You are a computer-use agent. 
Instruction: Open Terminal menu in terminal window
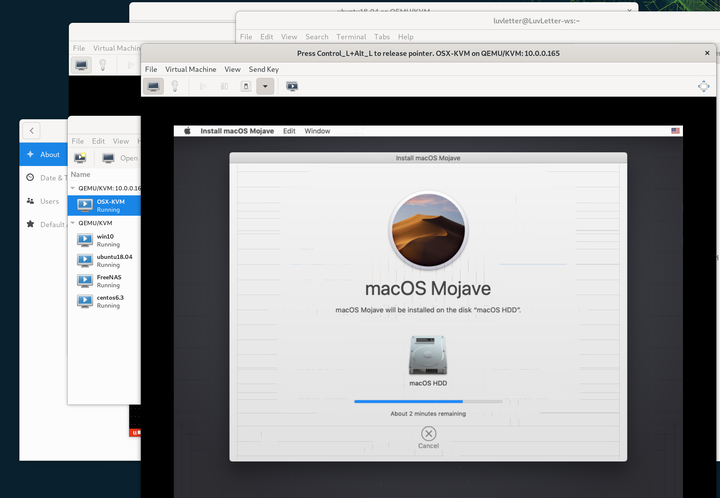click(x=351, y=37)
